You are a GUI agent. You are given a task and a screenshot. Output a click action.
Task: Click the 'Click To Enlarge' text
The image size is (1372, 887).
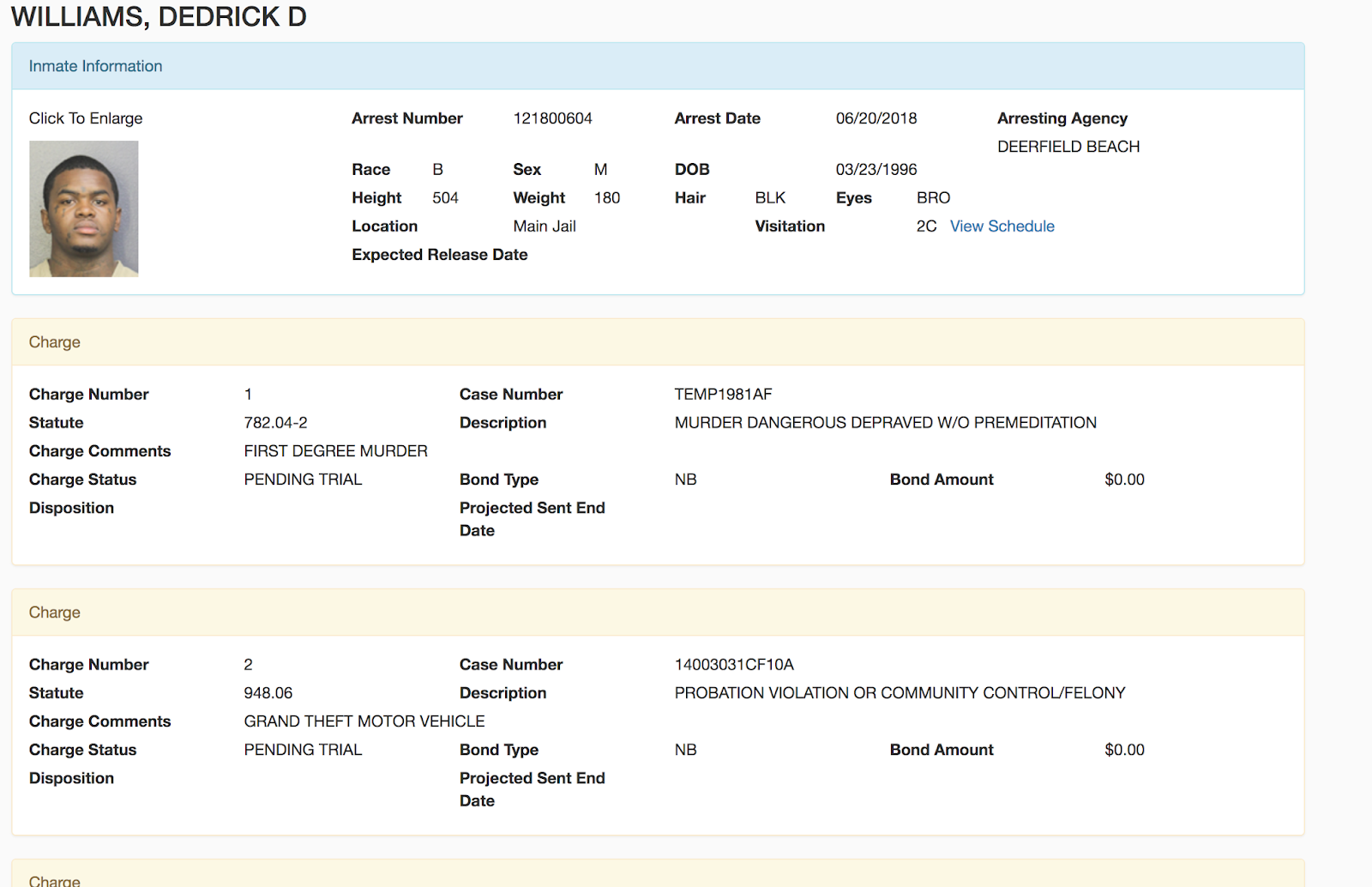tap(86, 118)
